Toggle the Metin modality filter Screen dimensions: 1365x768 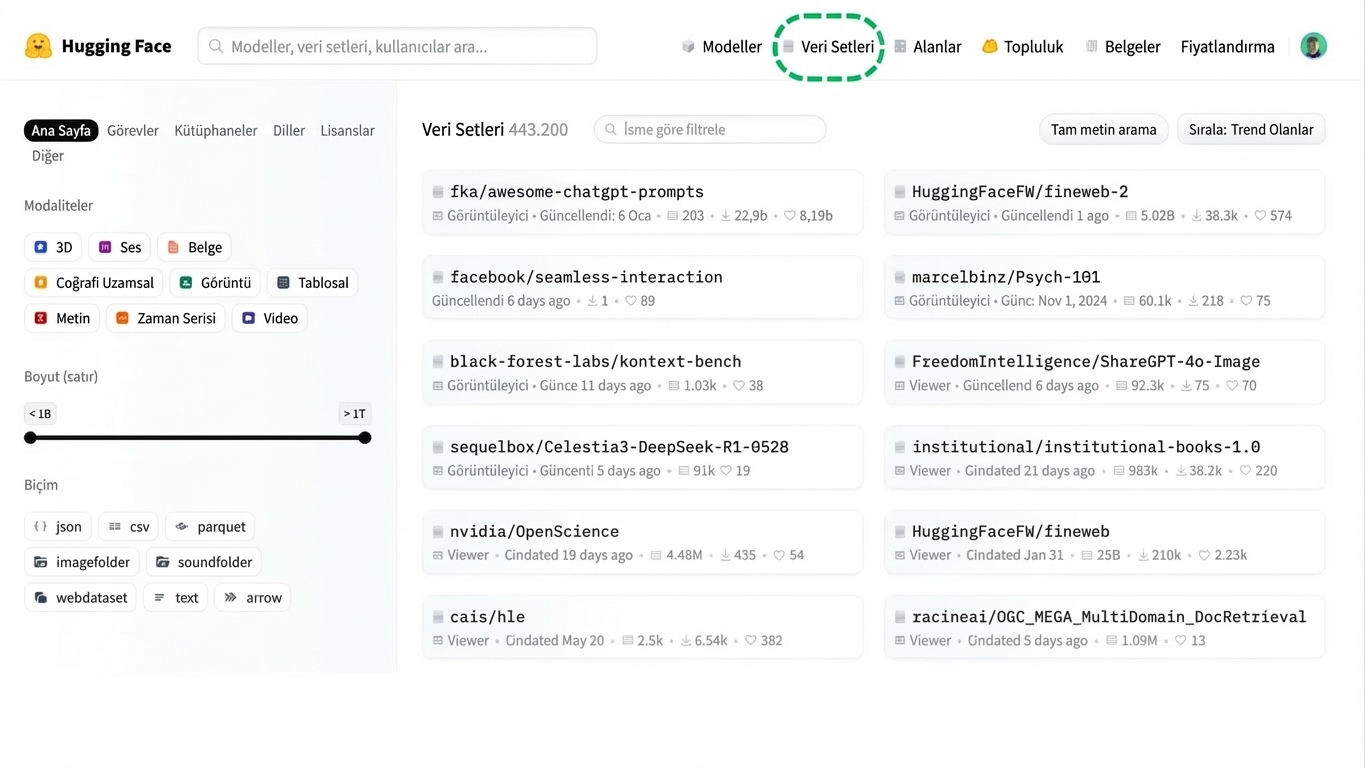[61, 318]
